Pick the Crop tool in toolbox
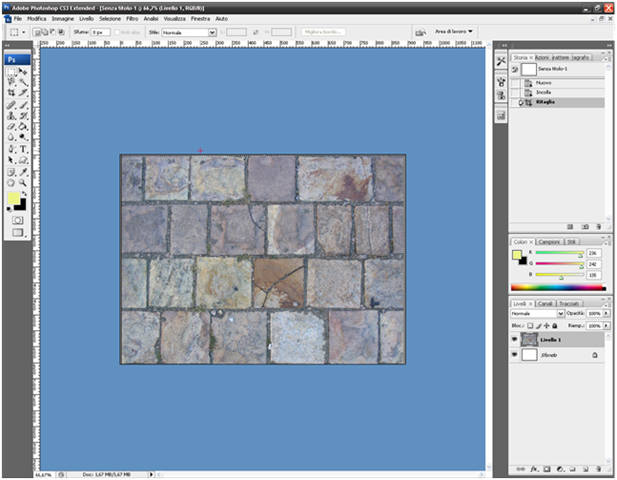The width and height of the screenshot is (617, 480). tap(12, 93)
